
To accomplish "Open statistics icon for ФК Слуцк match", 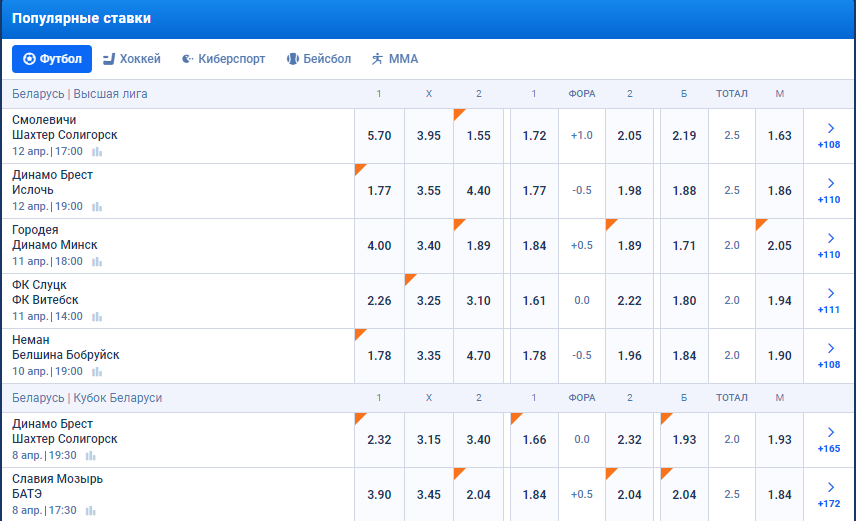I will click(97, 317).
